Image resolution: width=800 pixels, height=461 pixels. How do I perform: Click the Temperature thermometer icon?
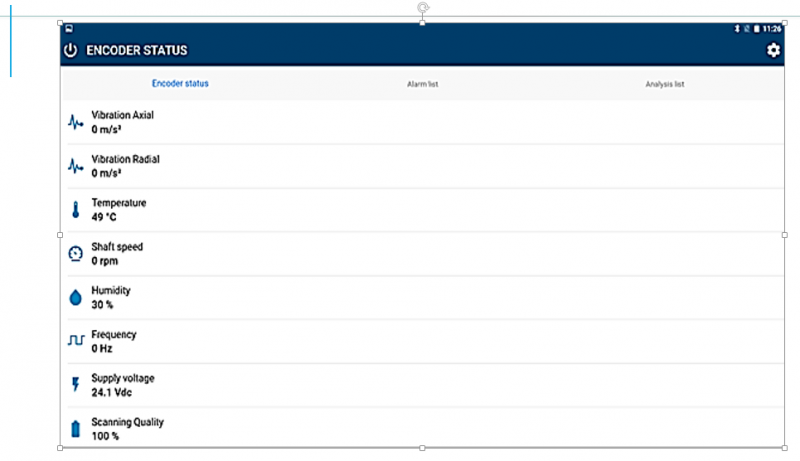tap(75, 210)
